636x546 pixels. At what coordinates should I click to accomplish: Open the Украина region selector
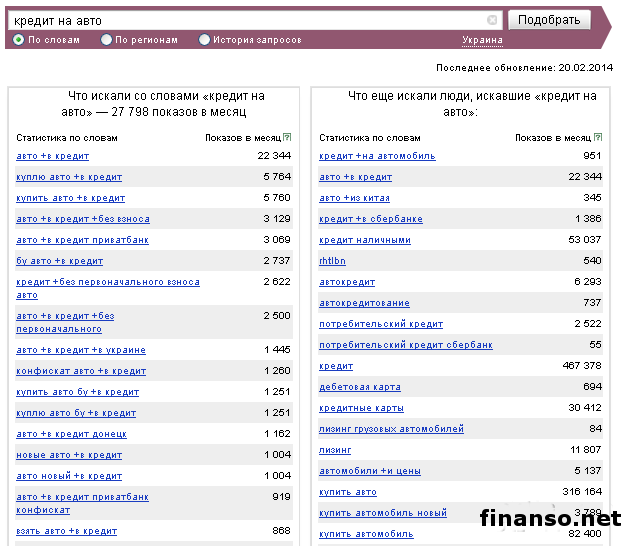[x=482, y=40]
